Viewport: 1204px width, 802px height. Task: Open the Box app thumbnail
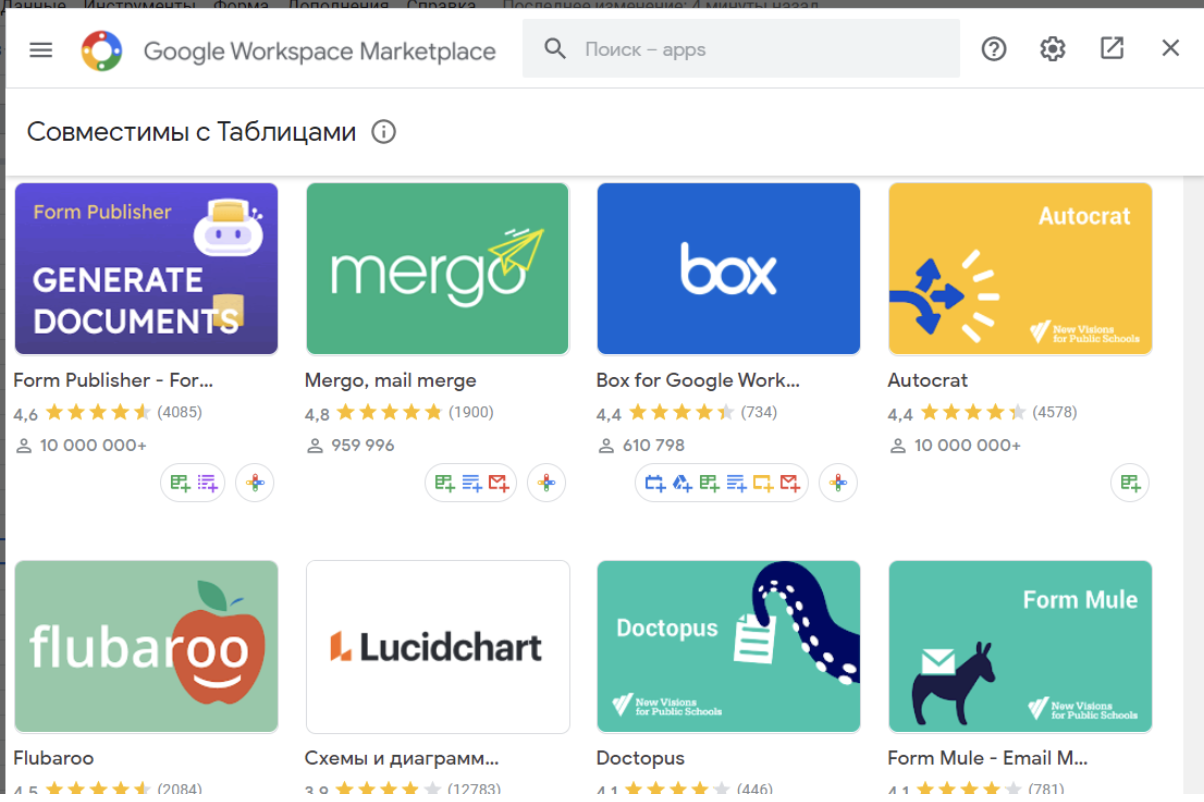pos(729,268)
